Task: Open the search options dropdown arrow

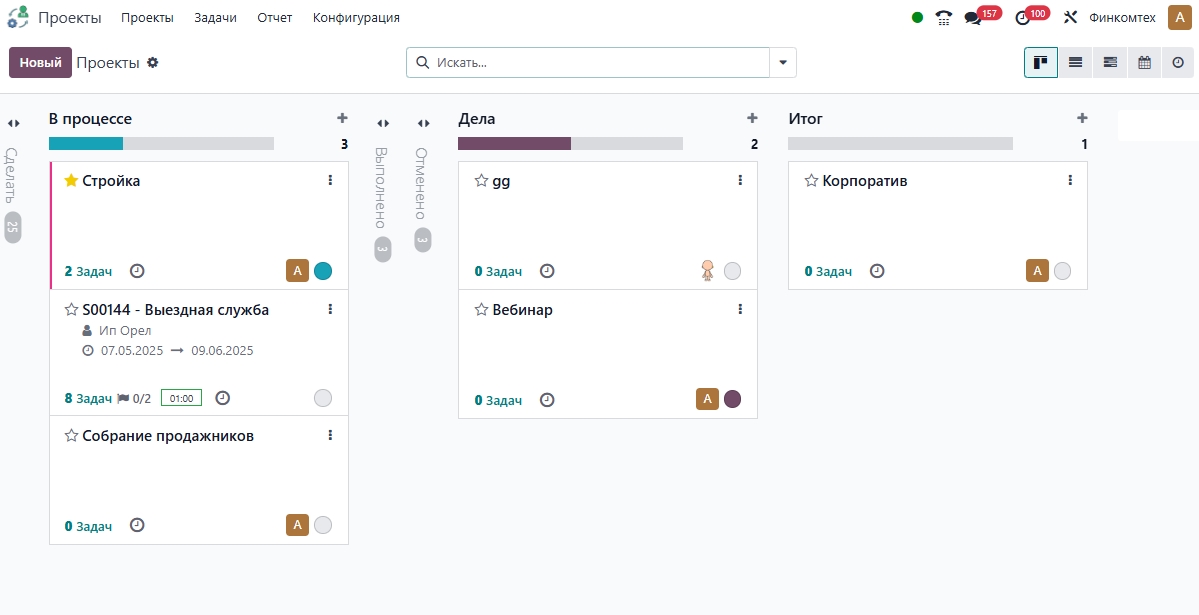Action: [x=783, y=63]
